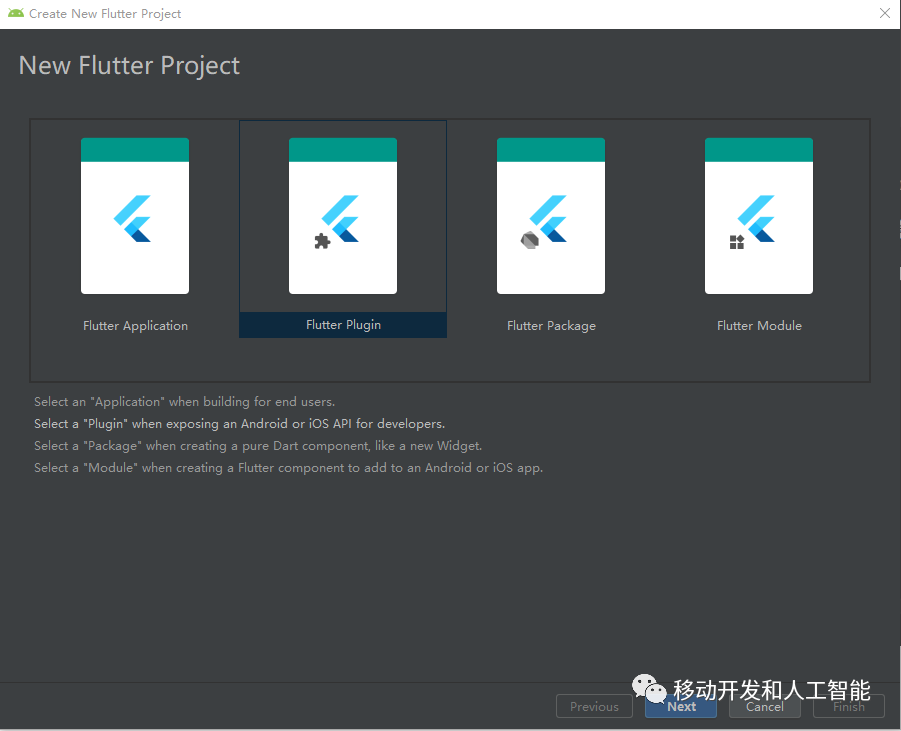Click the Flutter Module label
Image resolution: width=901 pixels, height=731 pixels.
coord(759,326)
